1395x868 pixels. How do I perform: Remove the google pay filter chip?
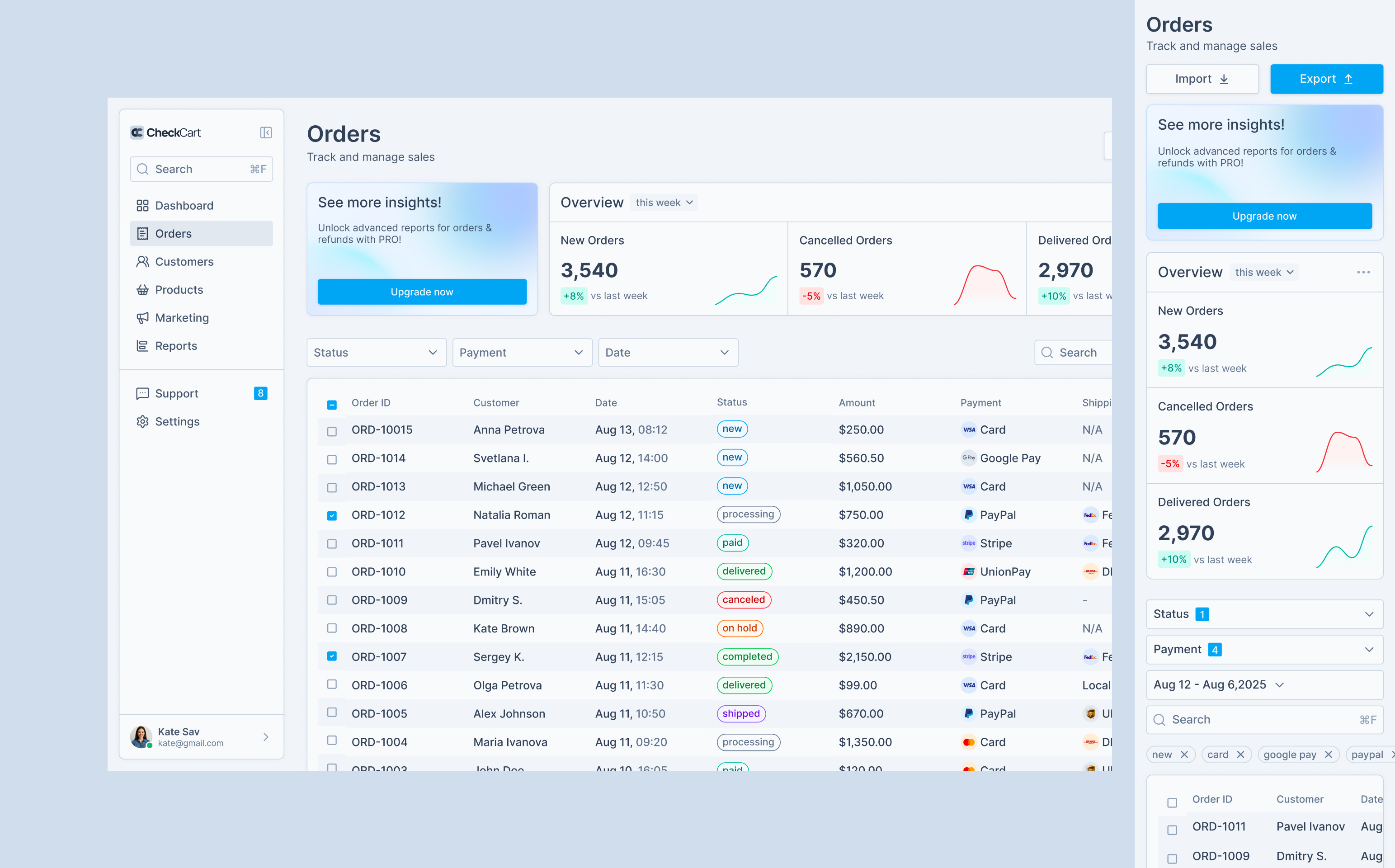coord(1329,755)
